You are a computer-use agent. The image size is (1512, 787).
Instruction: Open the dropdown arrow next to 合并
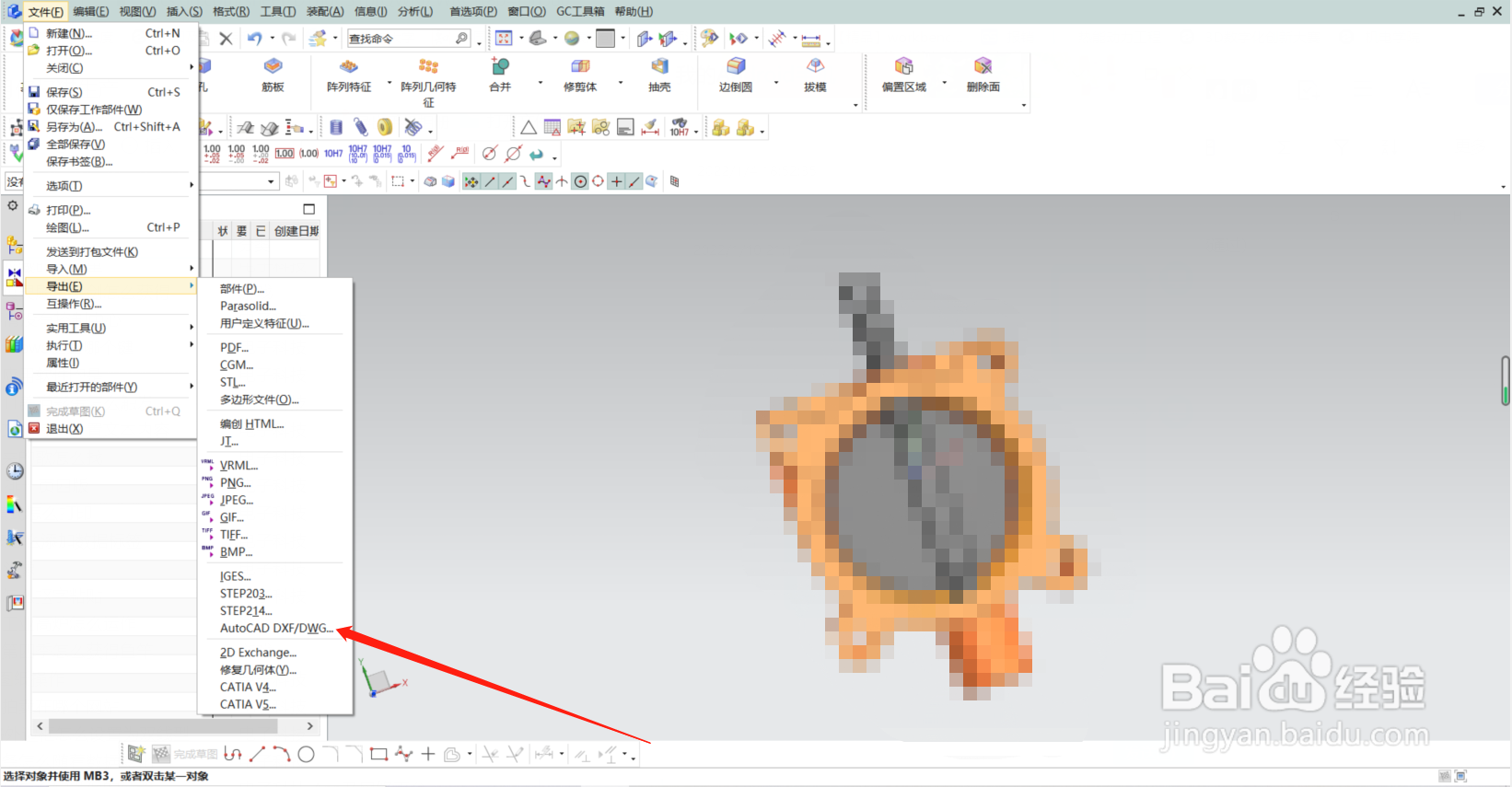coord(541,84)
